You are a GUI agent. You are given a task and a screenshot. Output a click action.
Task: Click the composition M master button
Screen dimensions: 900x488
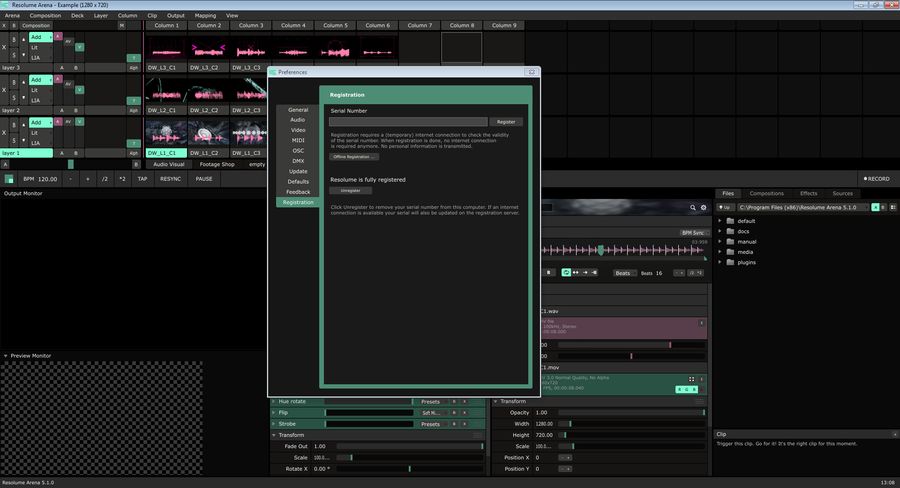click(121, 25)
